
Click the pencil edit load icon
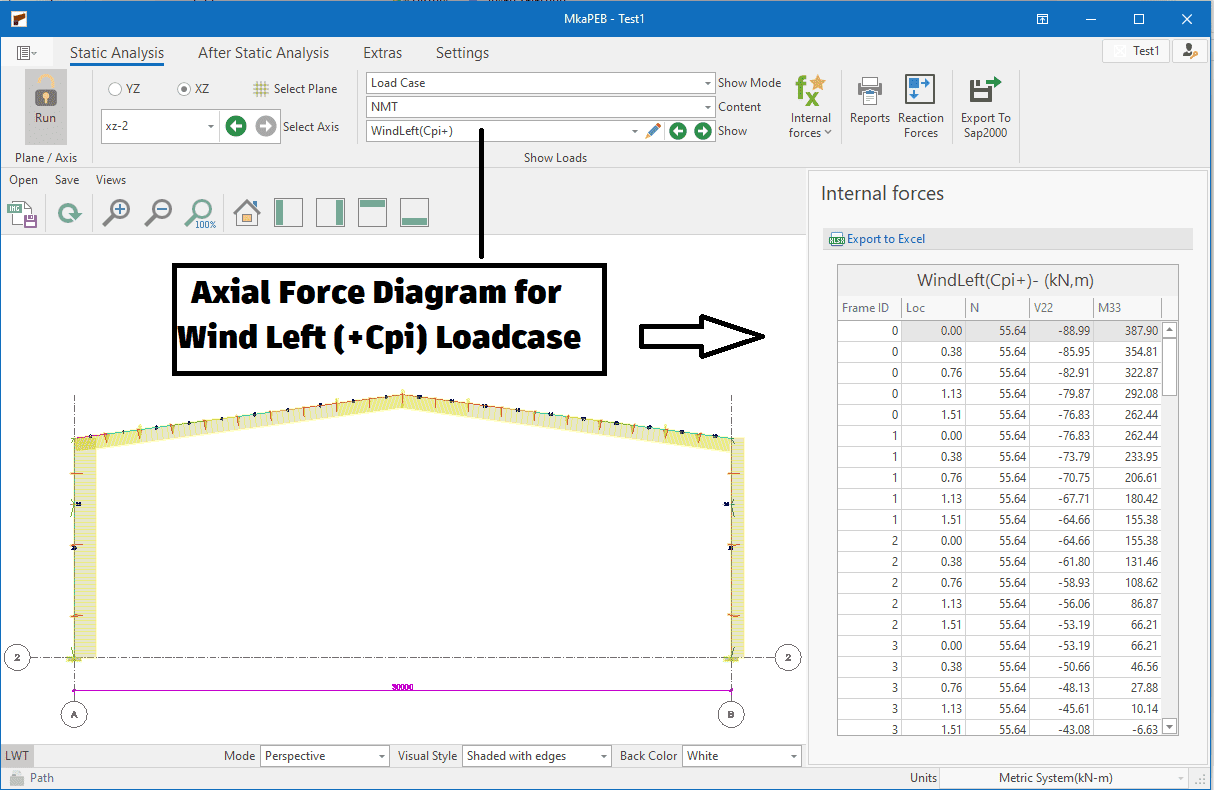click(653, 131)
